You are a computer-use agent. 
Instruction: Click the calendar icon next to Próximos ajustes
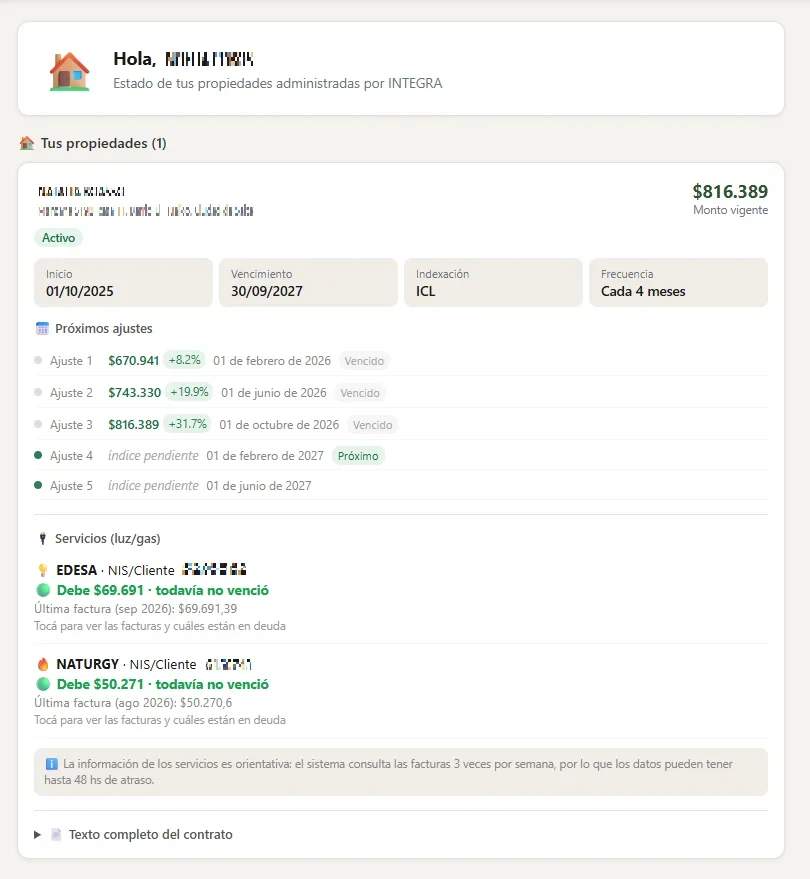(42, 329)
